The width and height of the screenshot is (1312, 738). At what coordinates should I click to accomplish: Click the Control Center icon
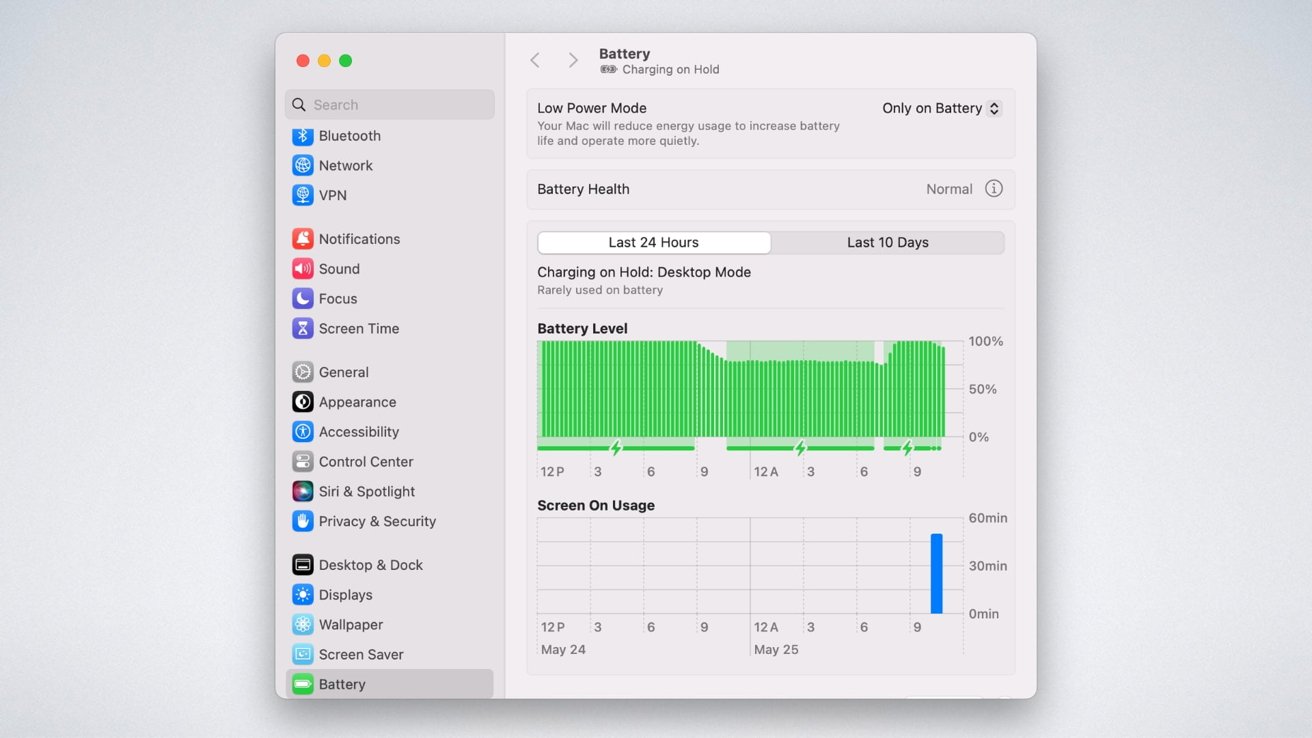(x=303, y=462)
